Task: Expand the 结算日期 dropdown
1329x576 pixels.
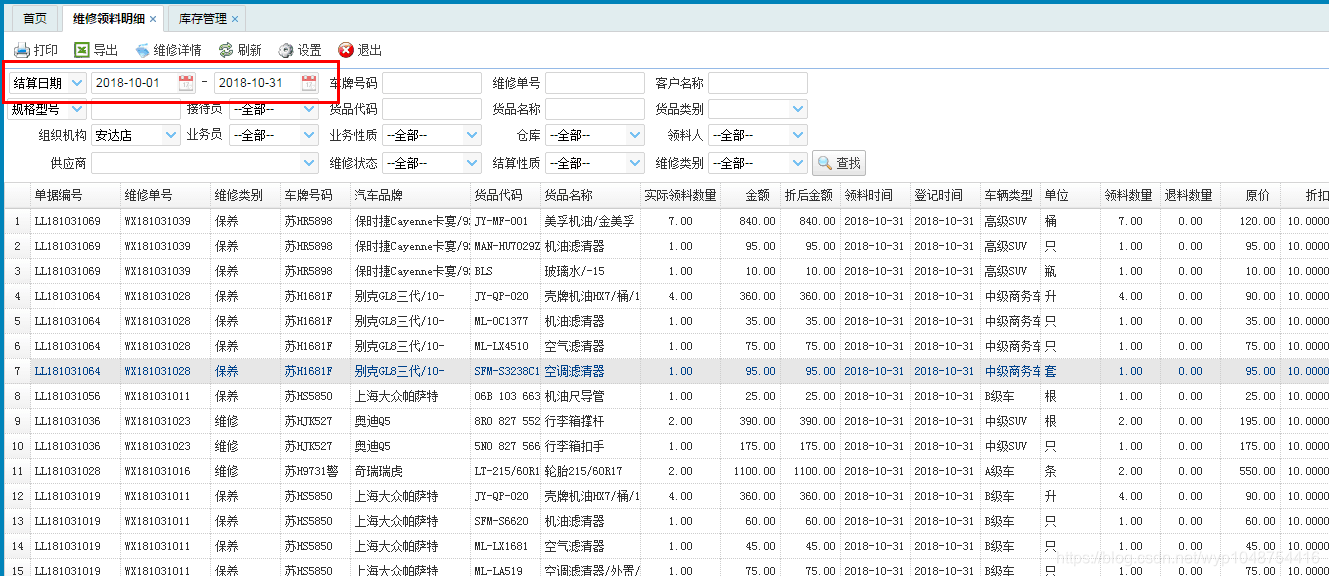Action: click(x=78, y=83)
